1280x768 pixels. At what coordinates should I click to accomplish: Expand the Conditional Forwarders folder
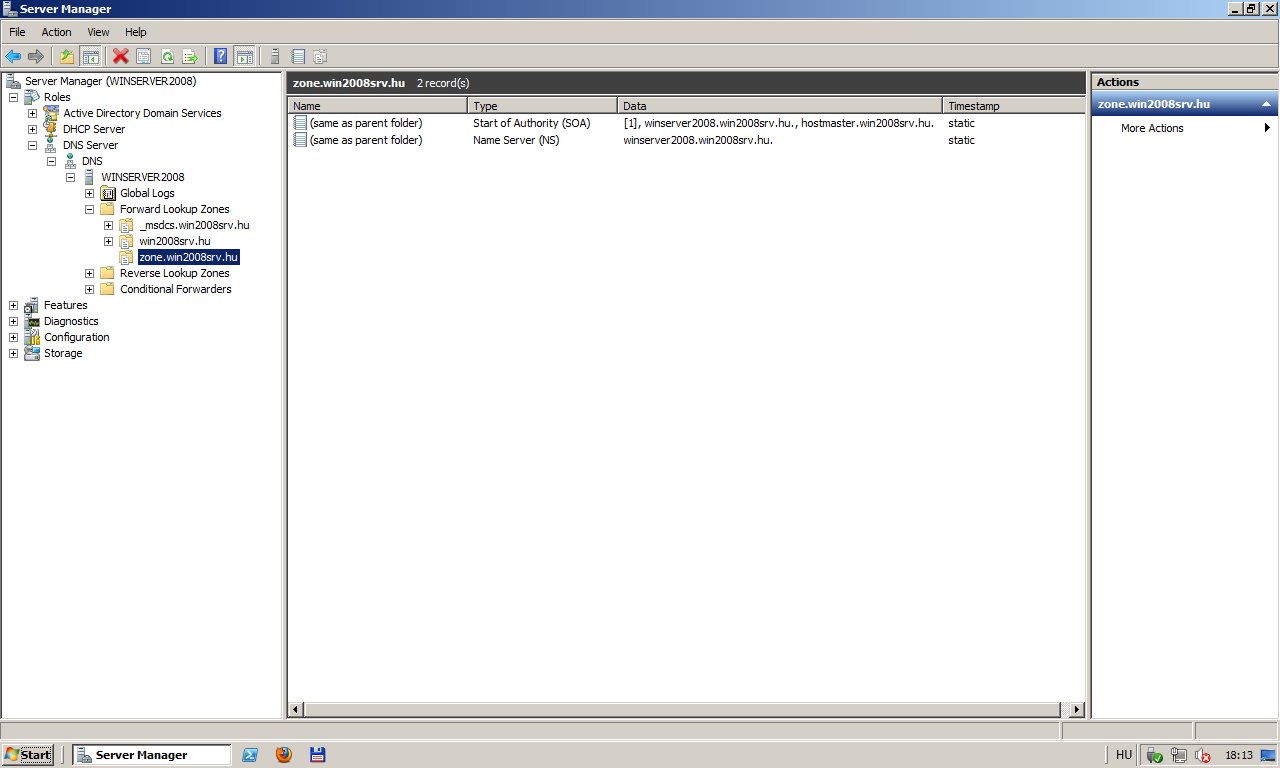89,289
